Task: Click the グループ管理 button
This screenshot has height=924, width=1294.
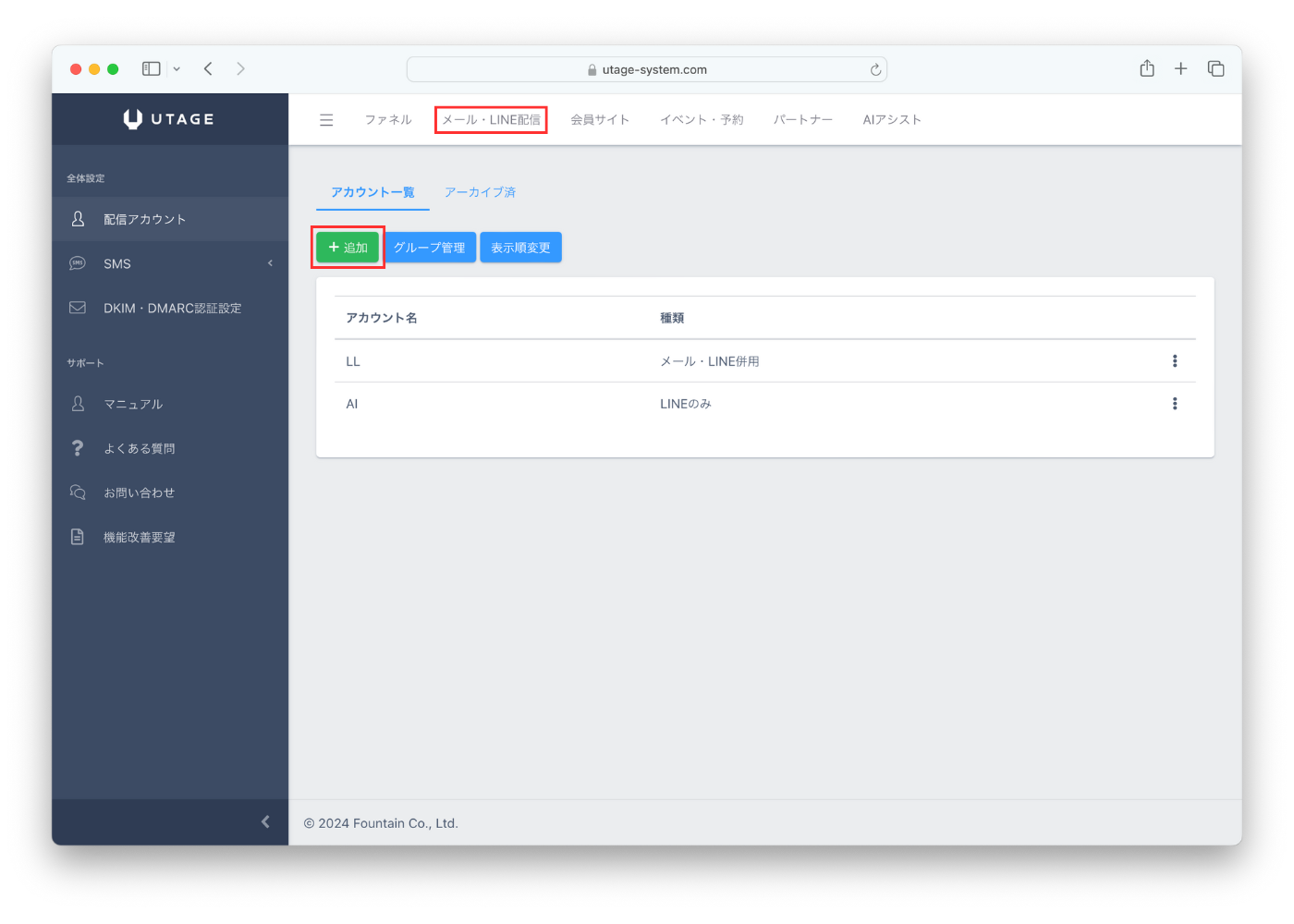Action: [429, 248]
